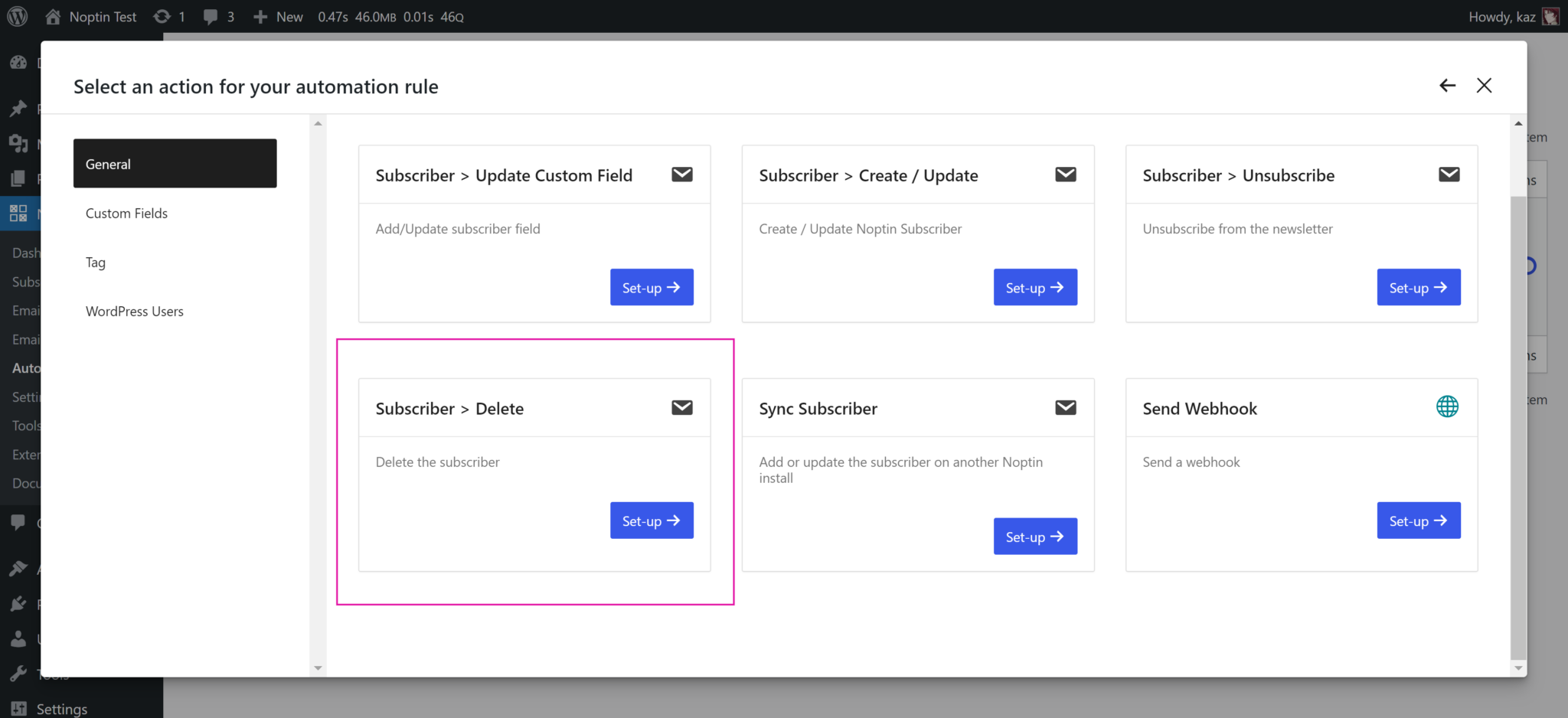Select the WordPress Users action category
This screenshot has height=718, width=1568.
pyautogui.click(x=135, y=311)
